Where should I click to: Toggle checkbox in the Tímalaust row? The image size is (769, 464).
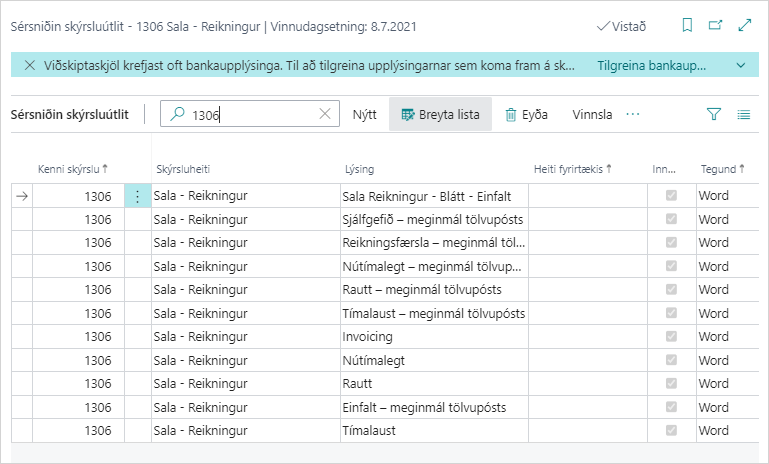(671, 431)
